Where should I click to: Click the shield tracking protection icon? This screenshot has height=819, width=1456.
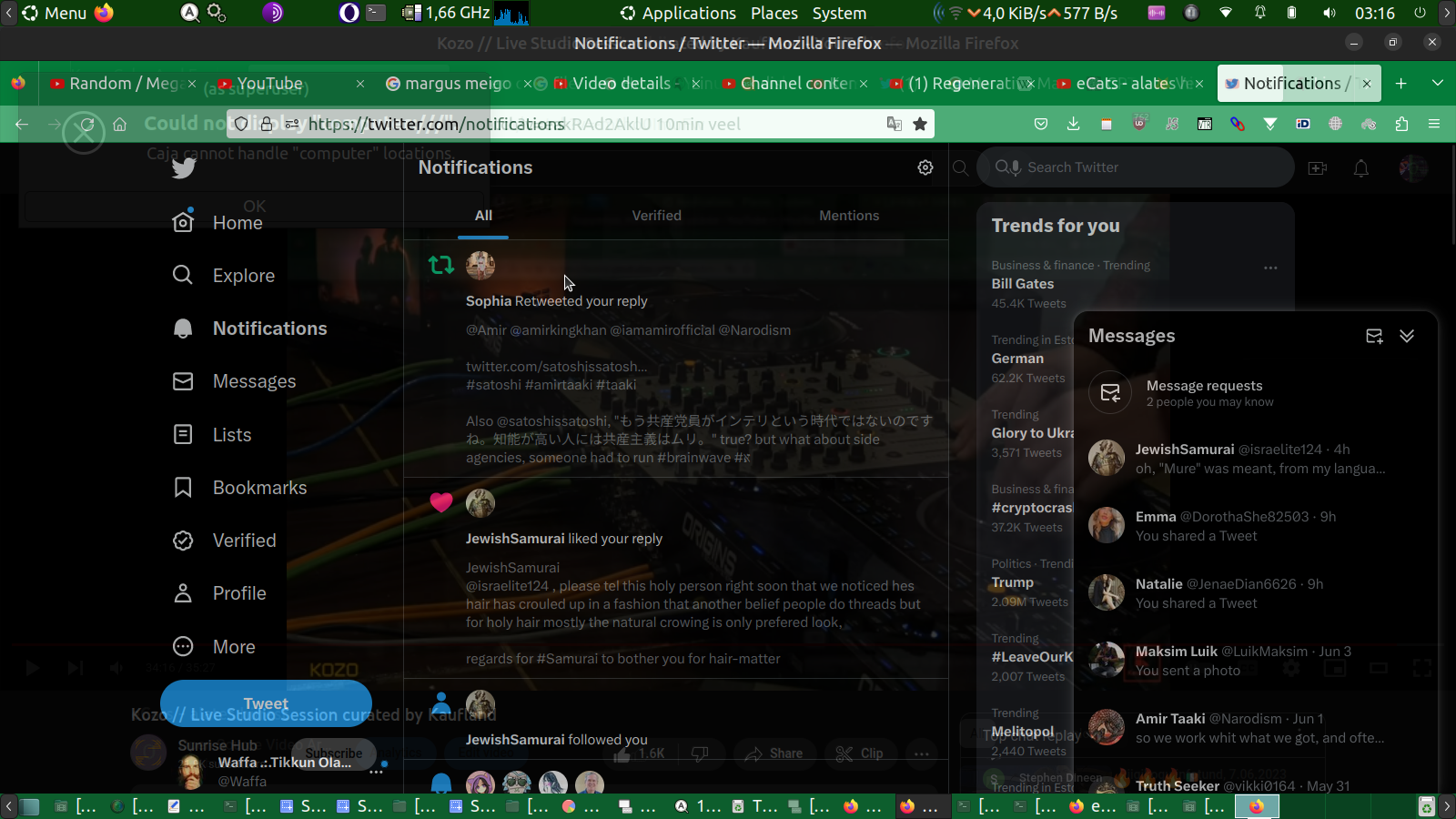(240, 124)
